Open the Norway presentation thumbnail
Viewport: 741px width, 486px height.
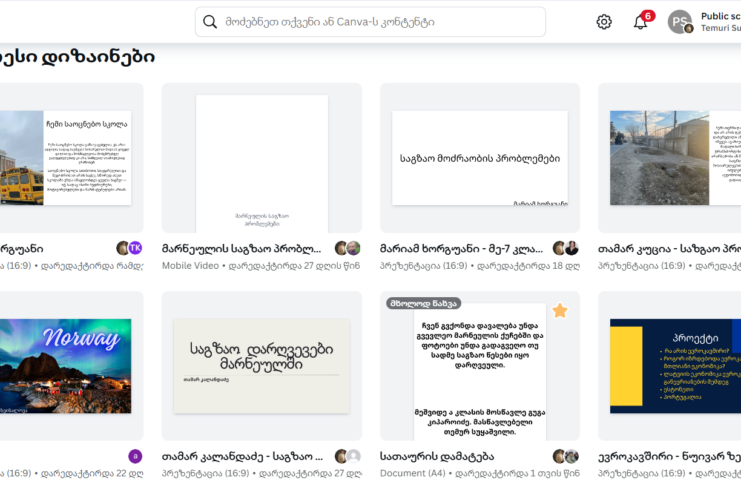[65, 366]
